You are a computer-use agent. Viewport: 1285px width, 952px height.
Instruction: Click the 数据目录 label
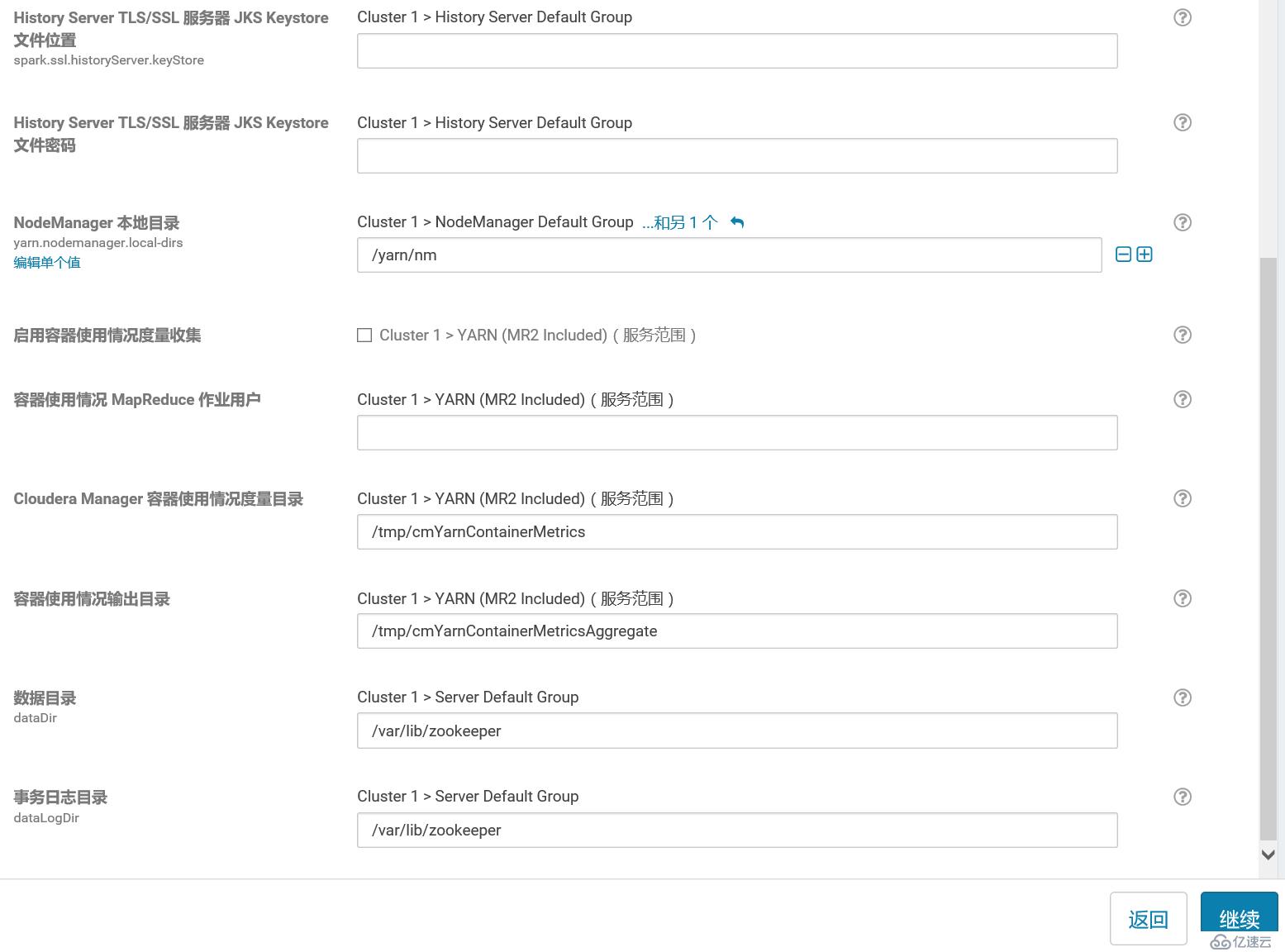45,698
